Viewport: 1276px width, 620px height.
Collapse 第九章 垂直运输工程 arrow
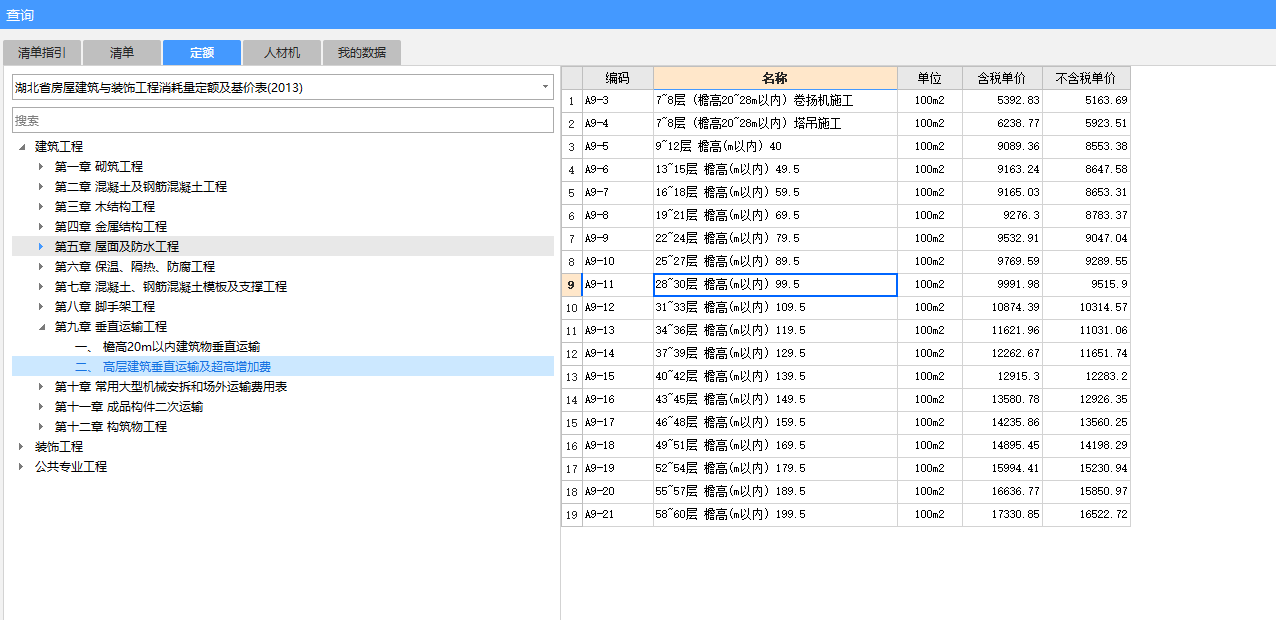(41, 327)
